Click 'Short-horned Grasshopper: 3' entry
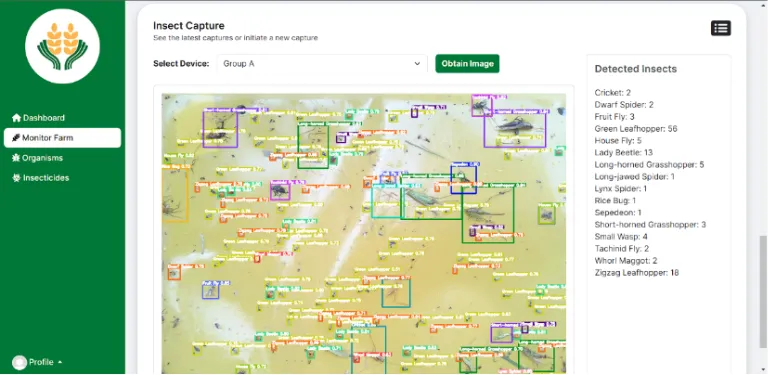The width and height of the screenshot is (768, 375). 650,225
